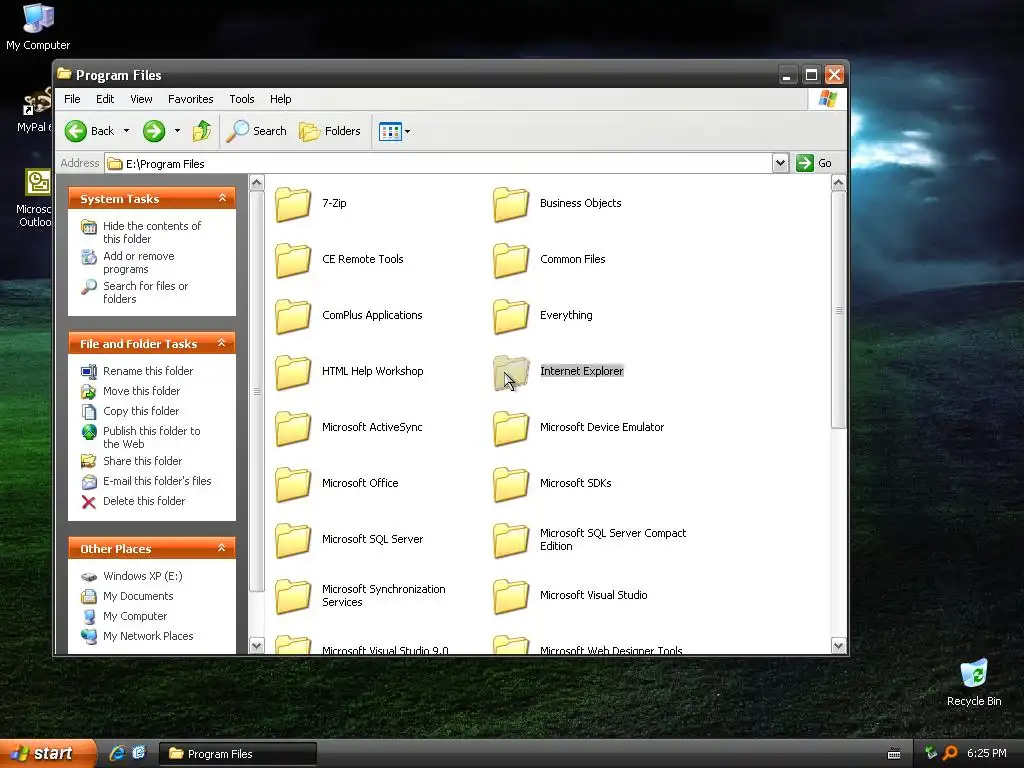Click the green Forward arrow button
The image size is (1024, 768).
(x=154, y=131)
